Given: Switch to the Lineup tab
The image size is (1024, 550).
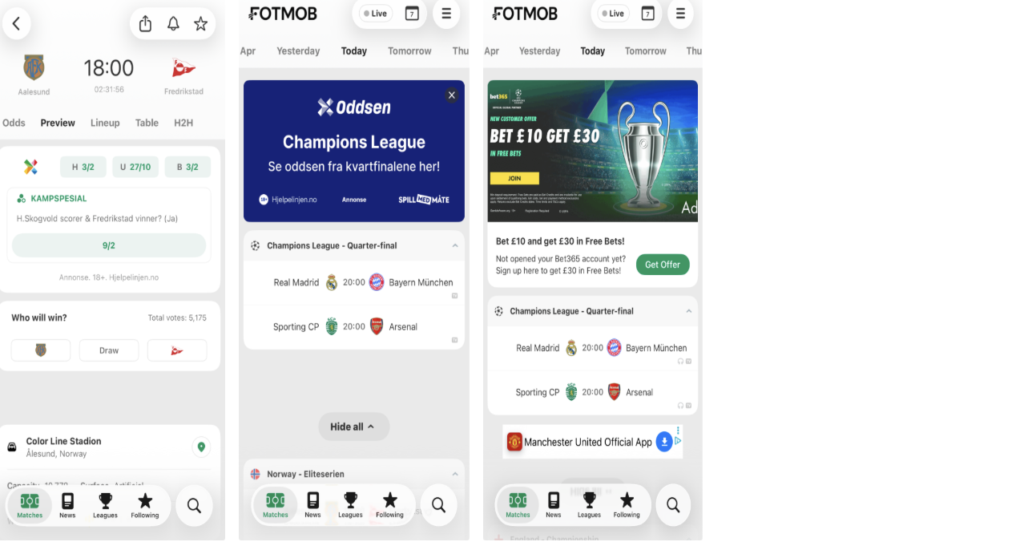Looking at the screenshot, I should pyautogui.click(x=104, y=123).
